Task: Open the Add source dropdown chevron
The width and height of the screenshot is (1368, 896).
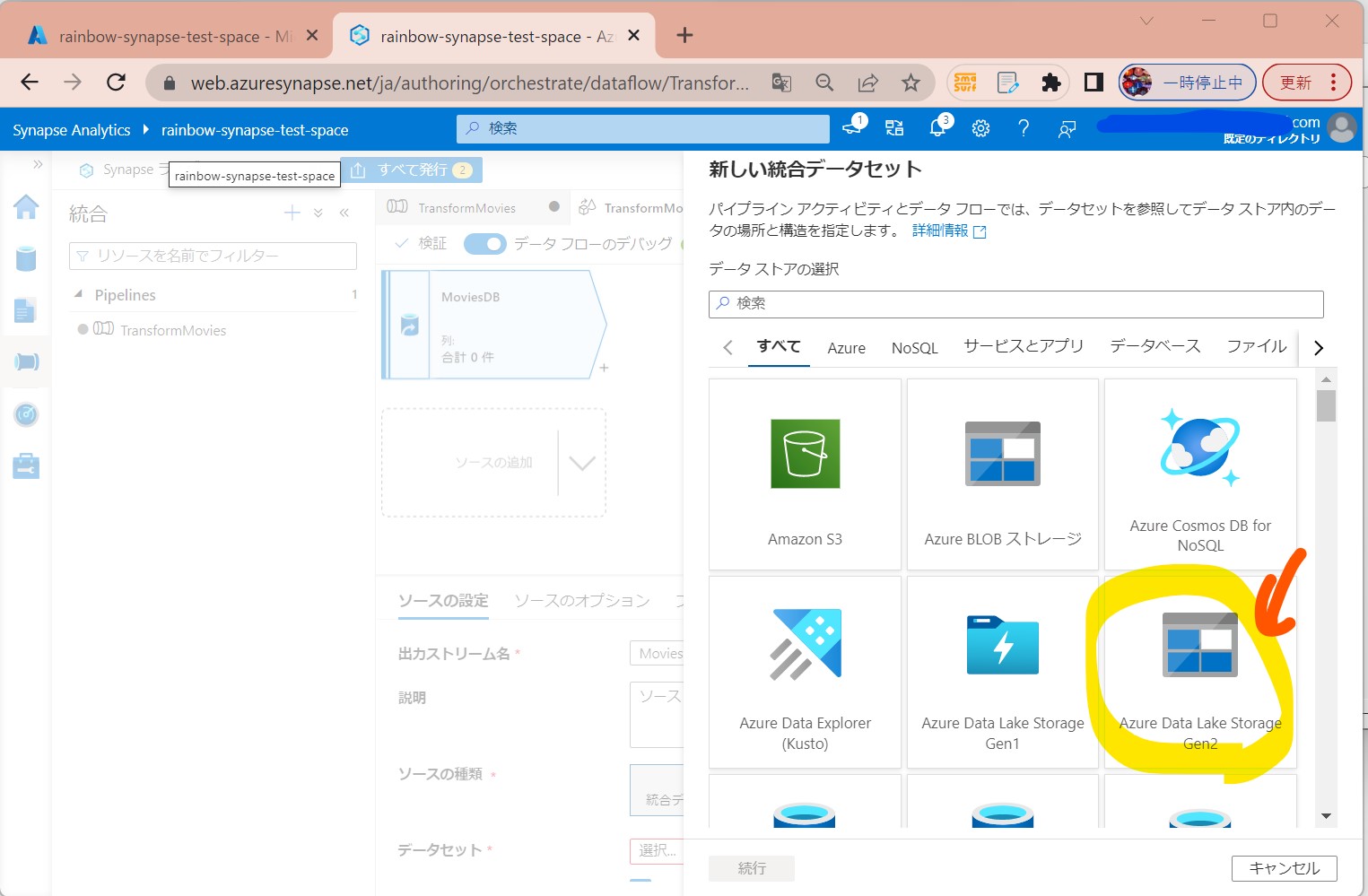Action: (x=582, y=463)
